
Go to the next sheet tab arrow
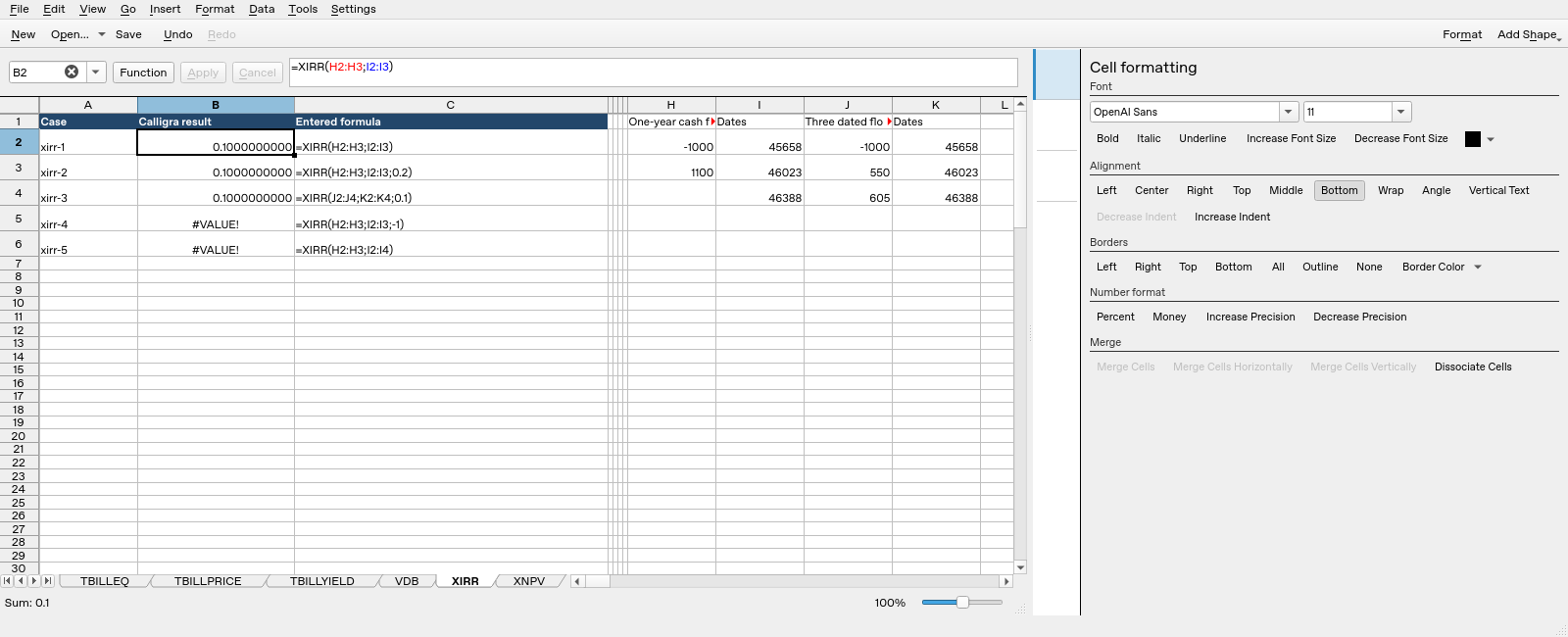pyautogui.click(x=34, y=581)
